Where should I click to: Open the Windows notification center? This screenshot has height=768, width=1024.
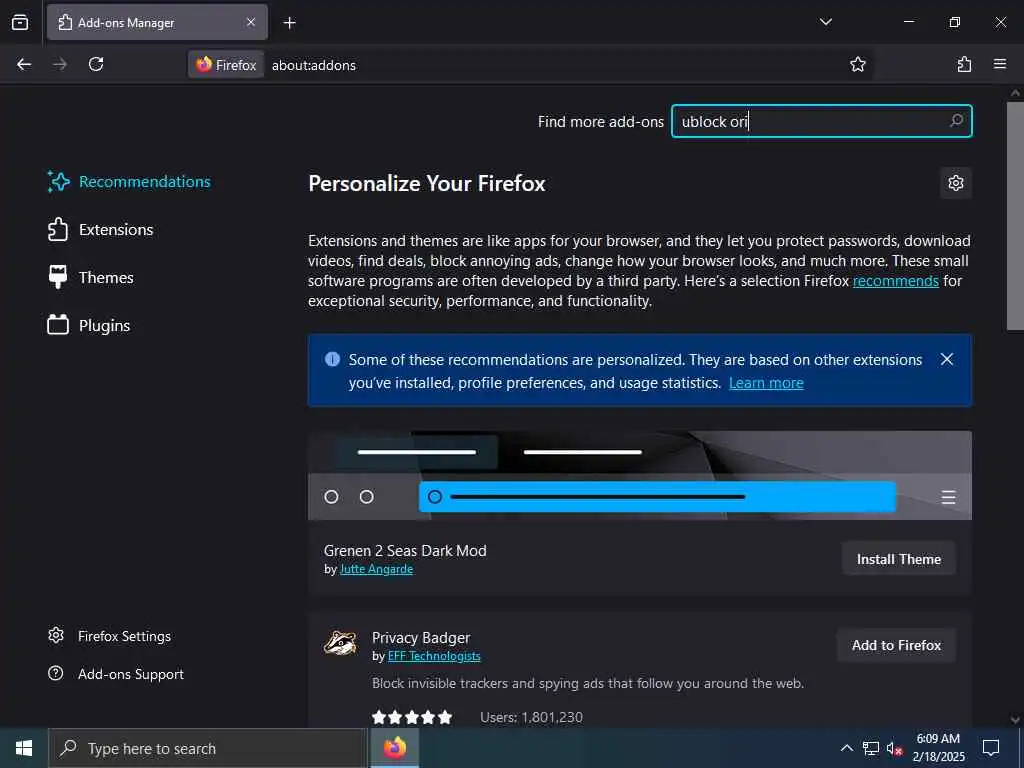click(x=991, y=748)
